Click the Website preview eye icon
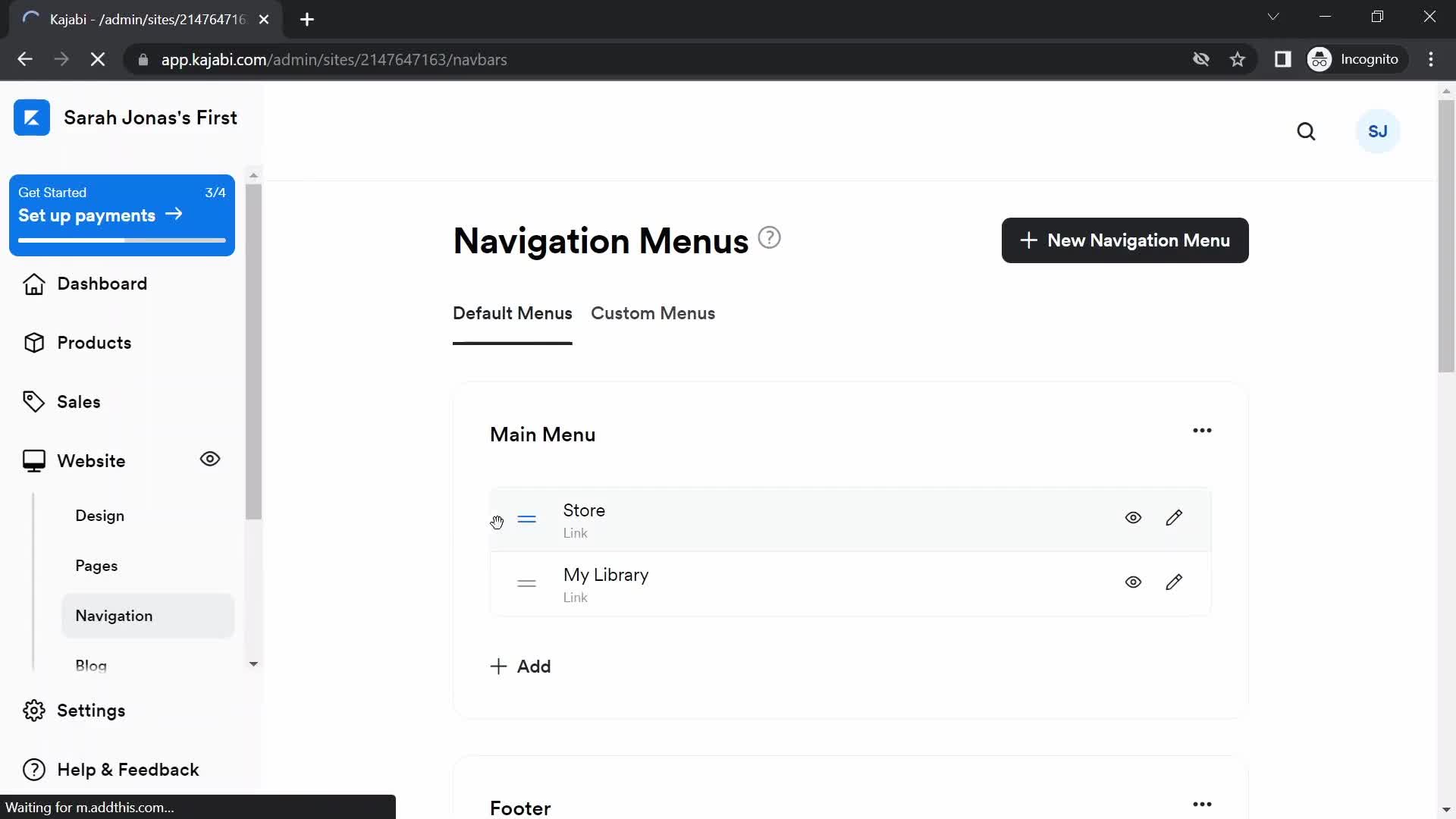1456x819 pixels. click(210, 459)
